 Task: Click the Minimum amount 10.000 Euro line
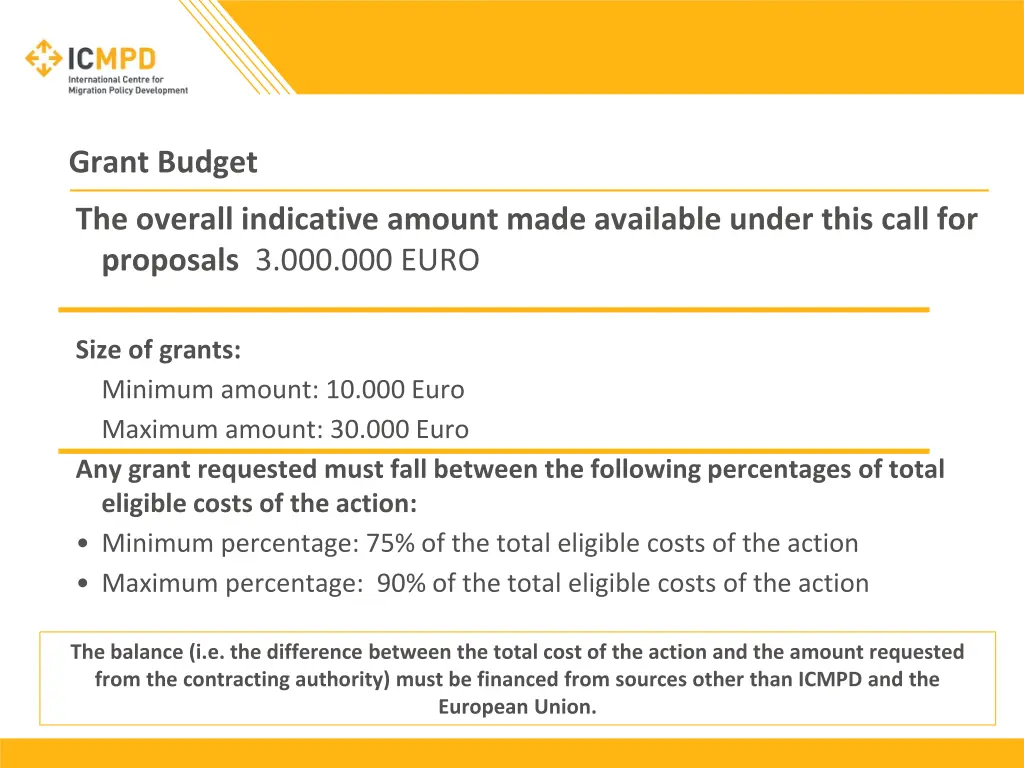click(x=283, y=389)
